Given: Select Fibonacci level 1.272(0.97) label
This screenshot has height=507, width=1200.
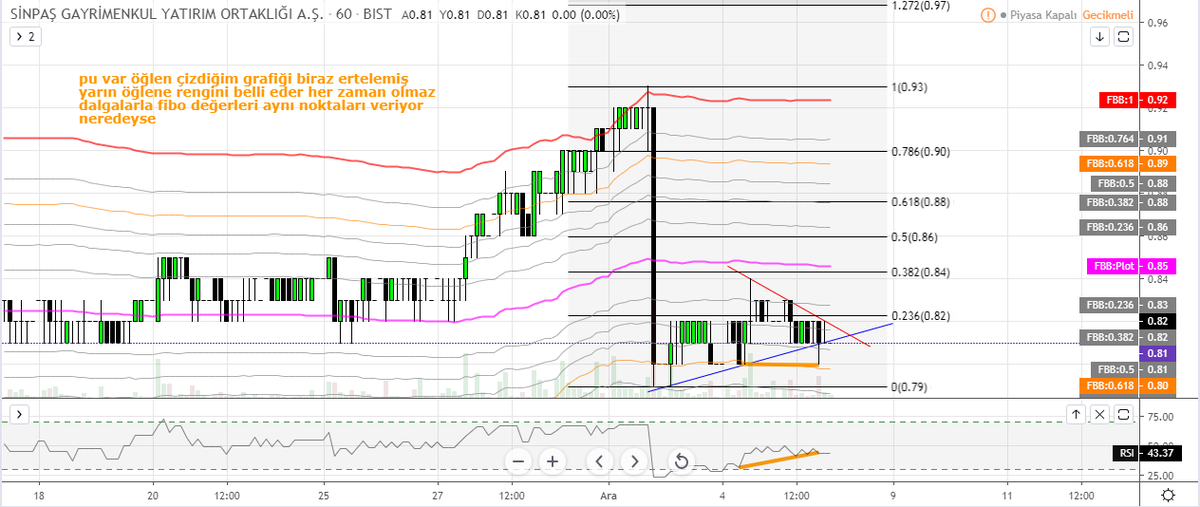Looking at the screenshot, I should click(920, 5).
